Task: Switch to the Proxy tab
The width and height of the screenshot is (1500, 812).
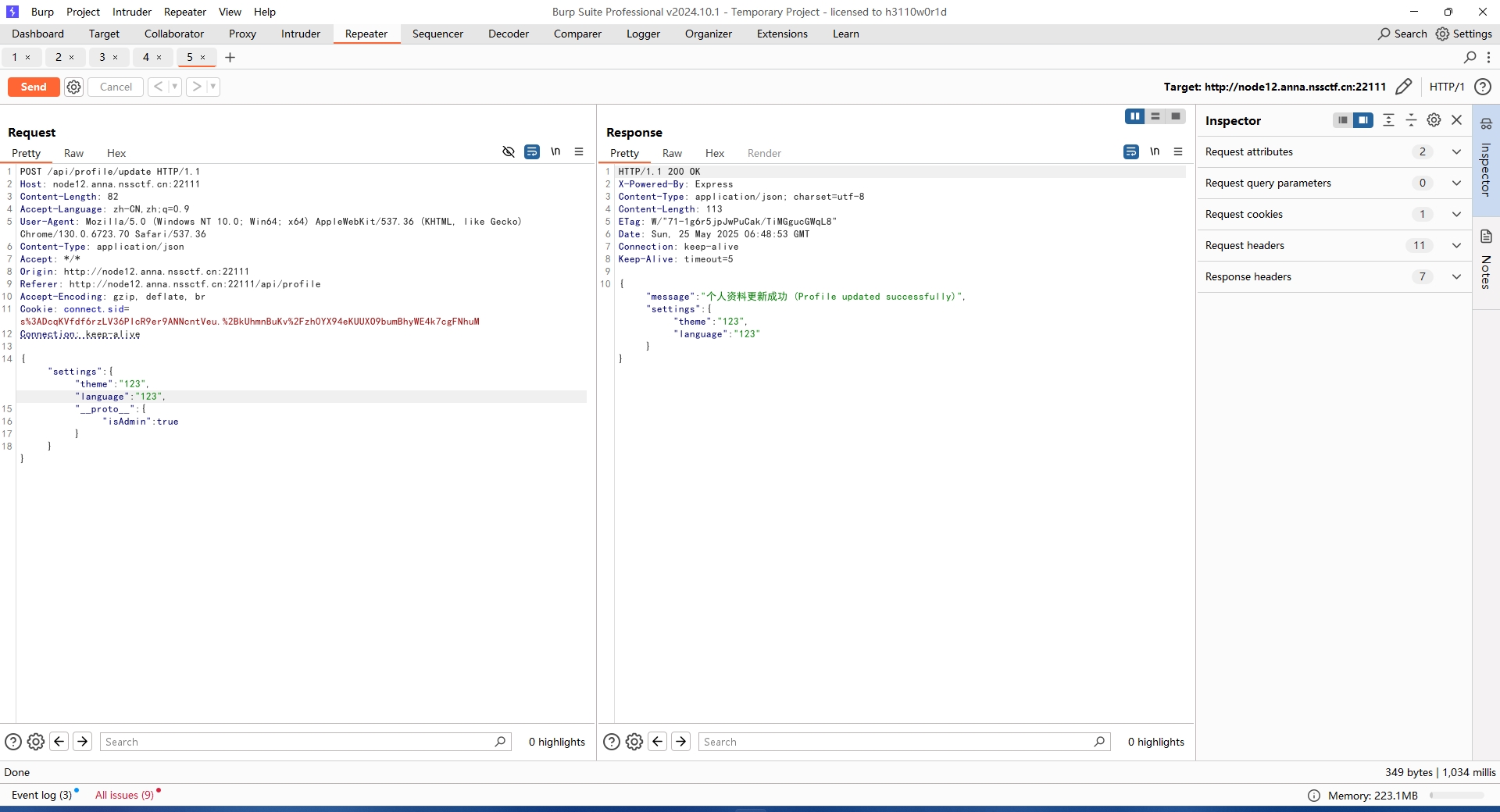Action: 242,34
